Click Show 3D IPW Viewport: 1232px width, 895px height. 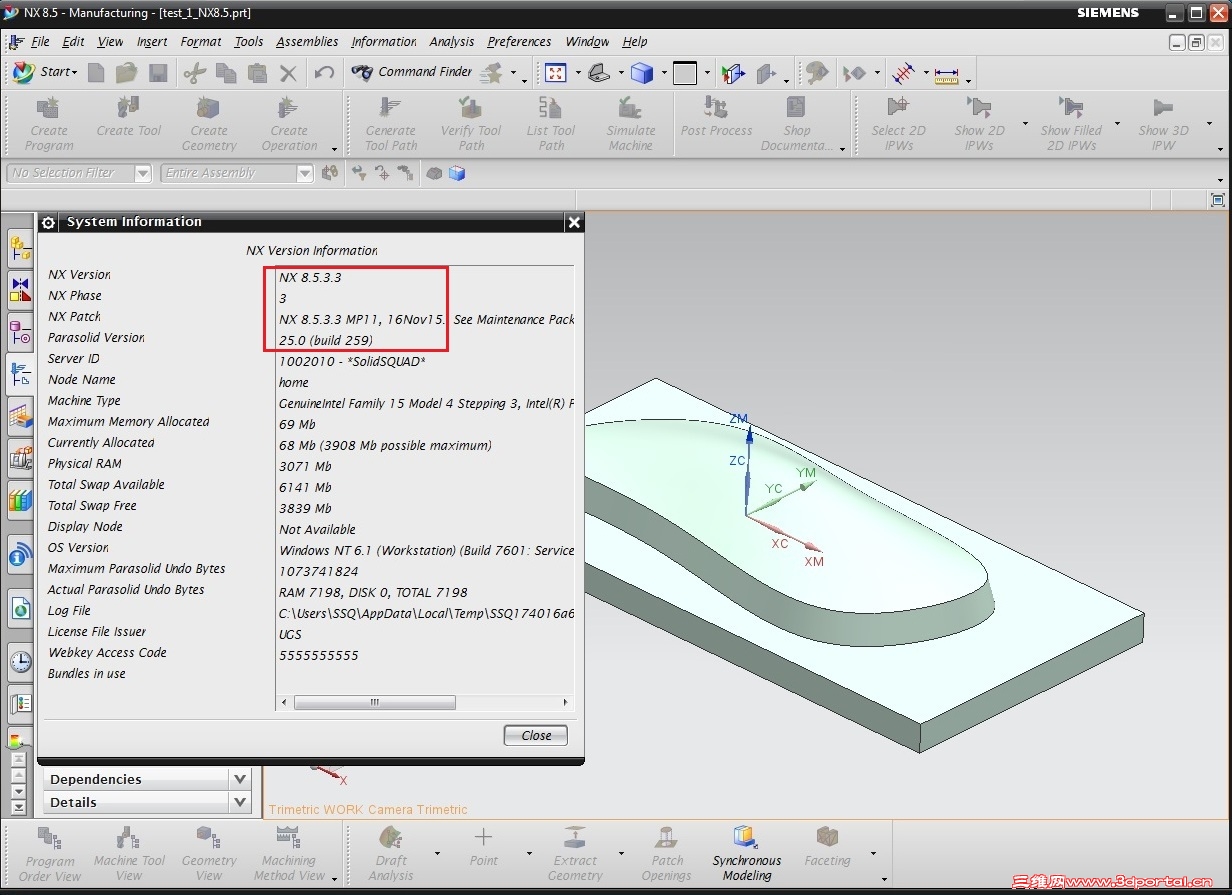click(1163, 123)
